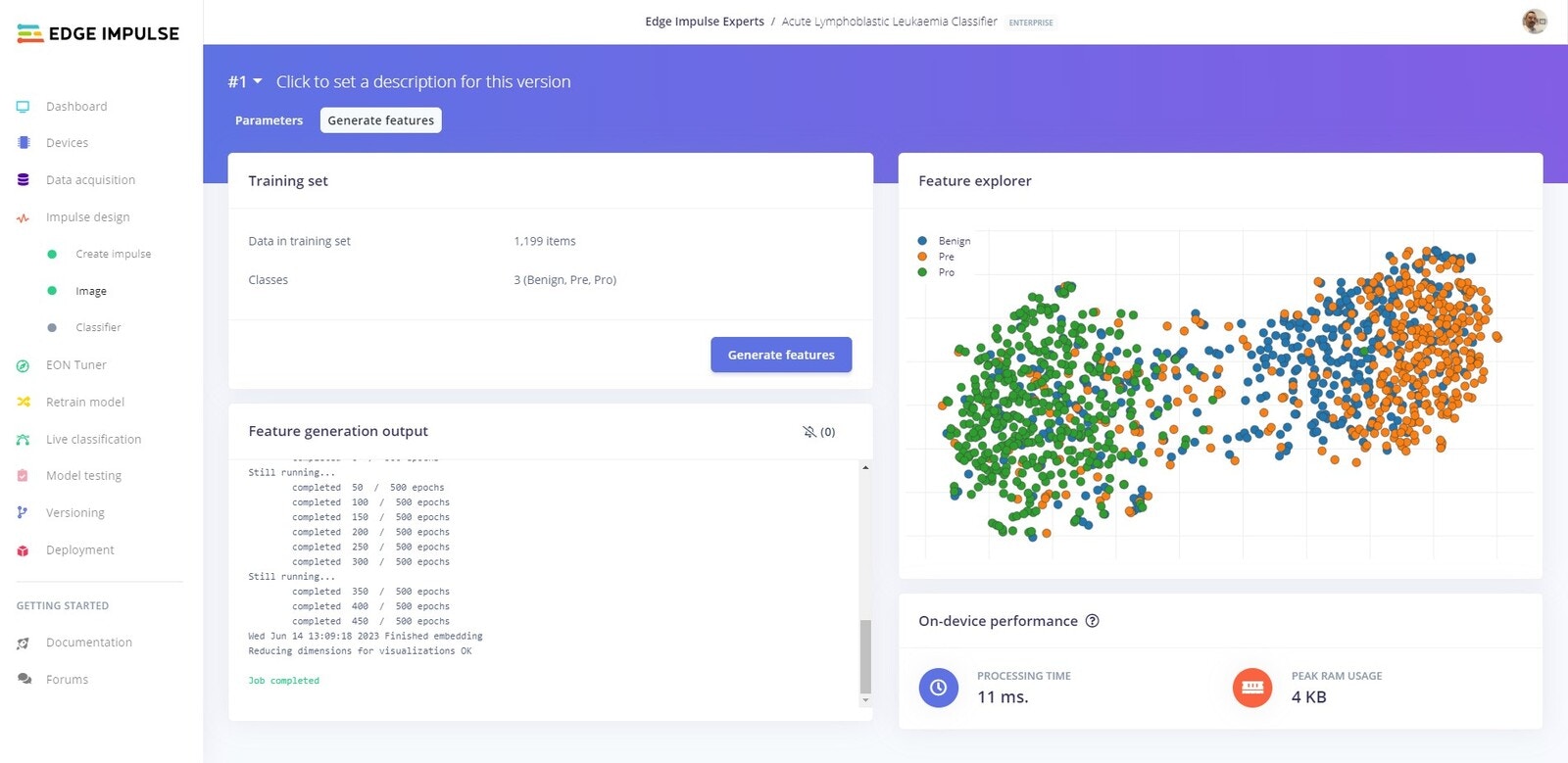Go to Devices page
This screenshot has height=763, width=1568.
[67, 143]
